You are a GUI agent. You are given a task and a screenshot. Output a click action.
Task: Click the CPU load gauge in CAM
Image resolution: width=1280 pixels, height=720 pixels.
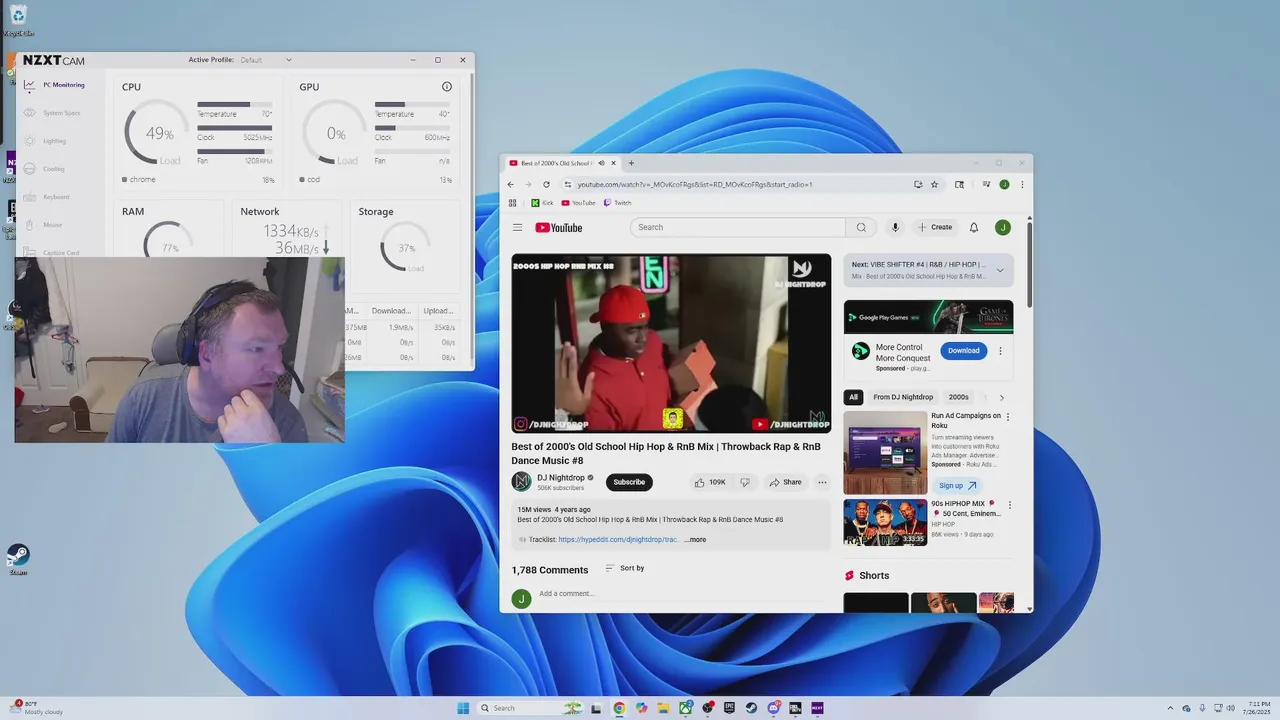tap(157, 133)
